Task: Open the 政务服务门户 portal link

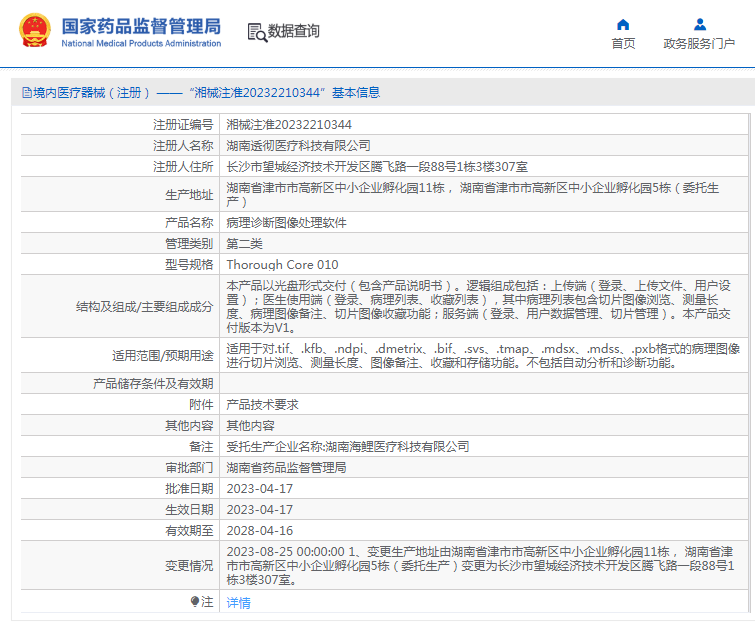Action: (699, 43)
